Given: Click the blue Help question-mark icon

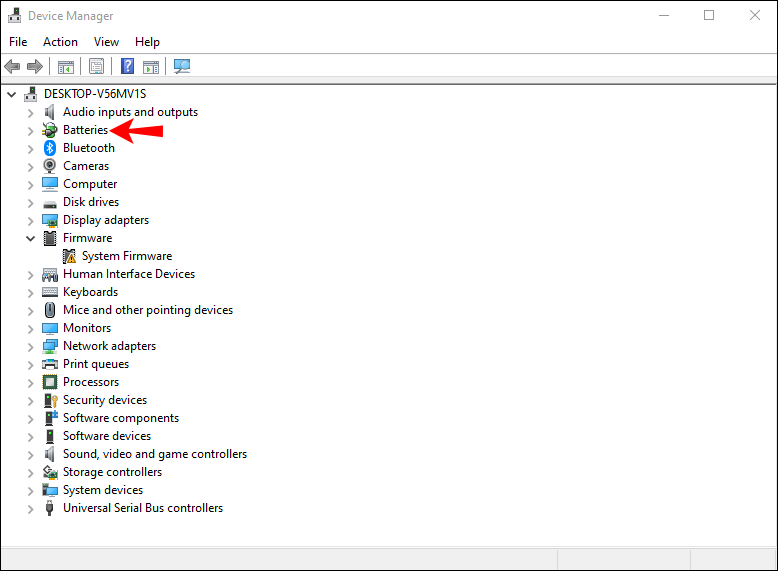Looking at the screenshot, I should pyautogui.click(x=128, y=66).
